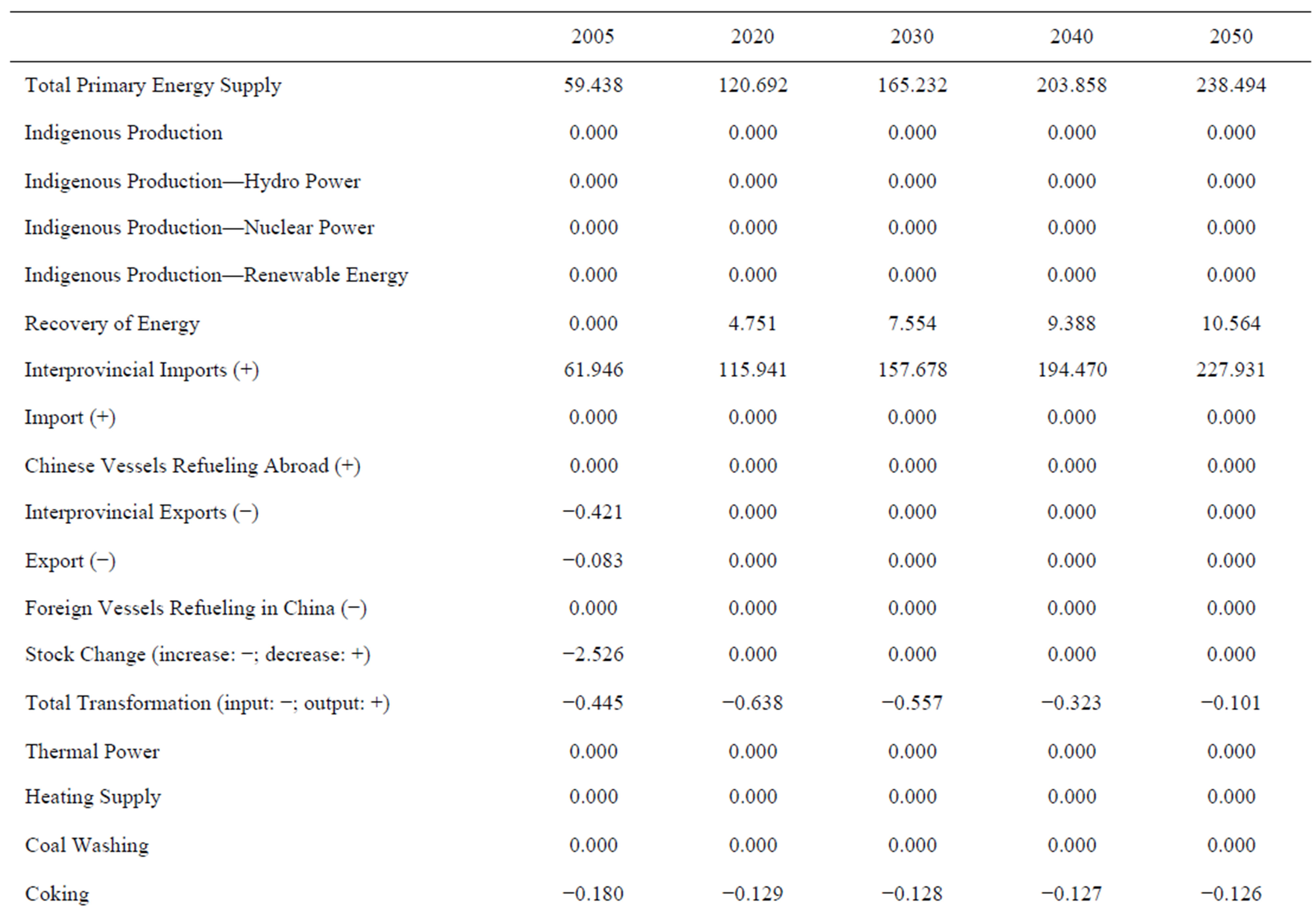Click the value 61.946
This screenshot has height=915, width=1316.
[x=593, y=370]
